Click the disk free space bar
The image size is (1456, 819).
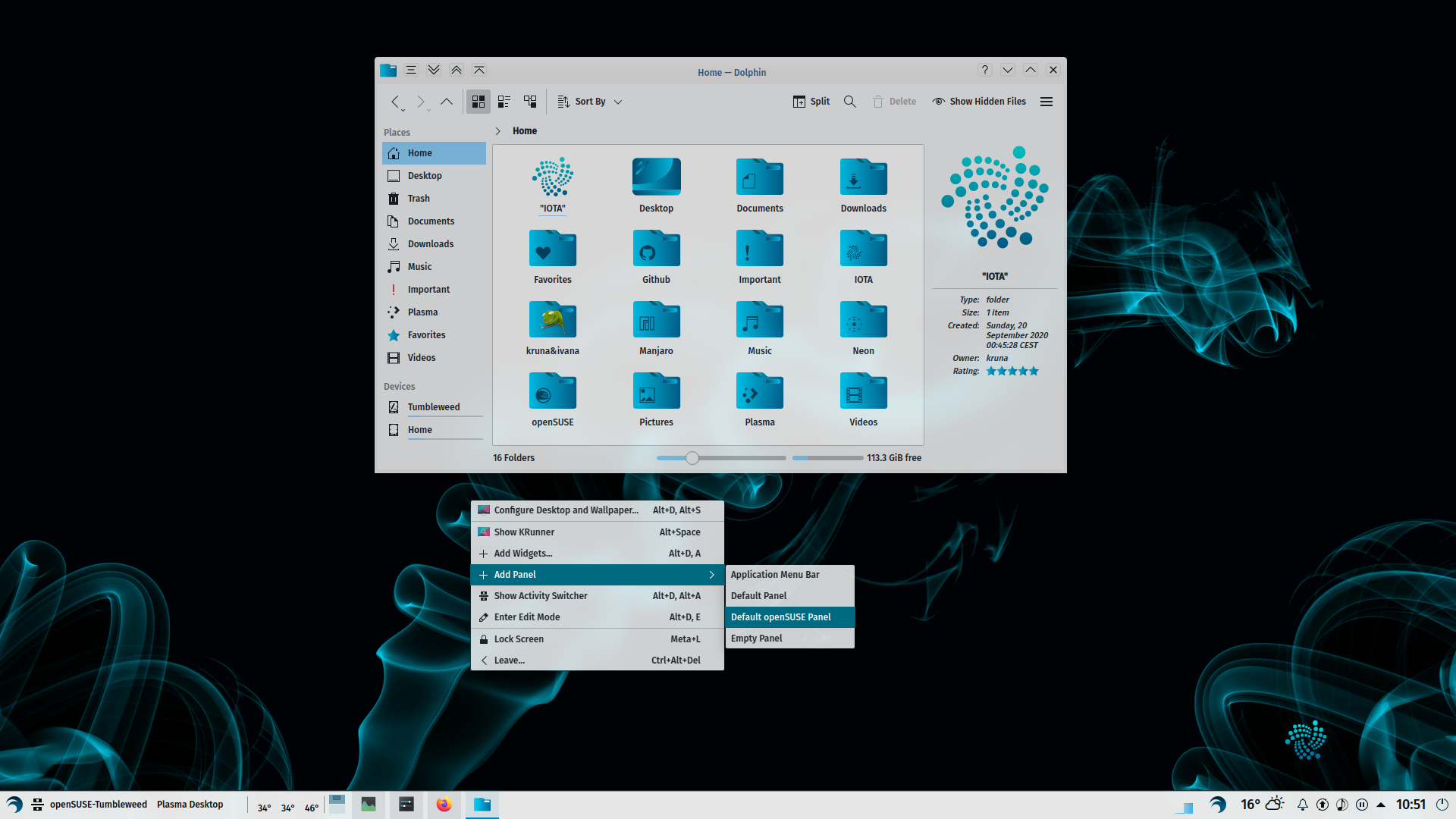pyautogui.click(x=827, y=458)
